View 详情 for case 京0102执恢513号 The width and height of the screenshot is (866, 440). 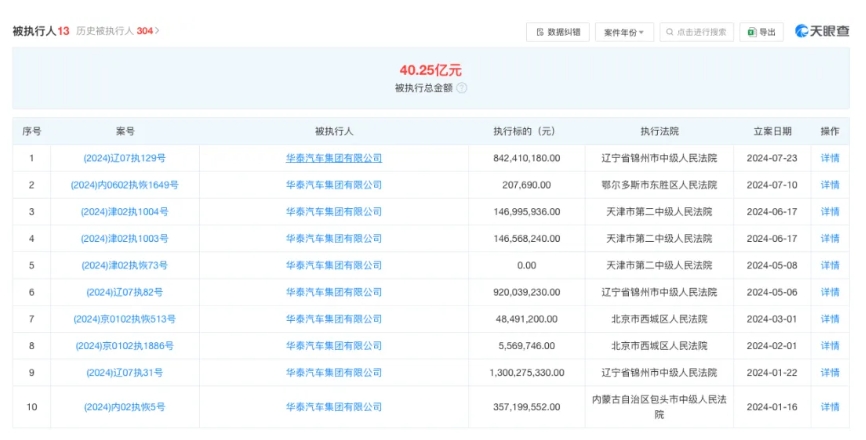tap(830, 319)
